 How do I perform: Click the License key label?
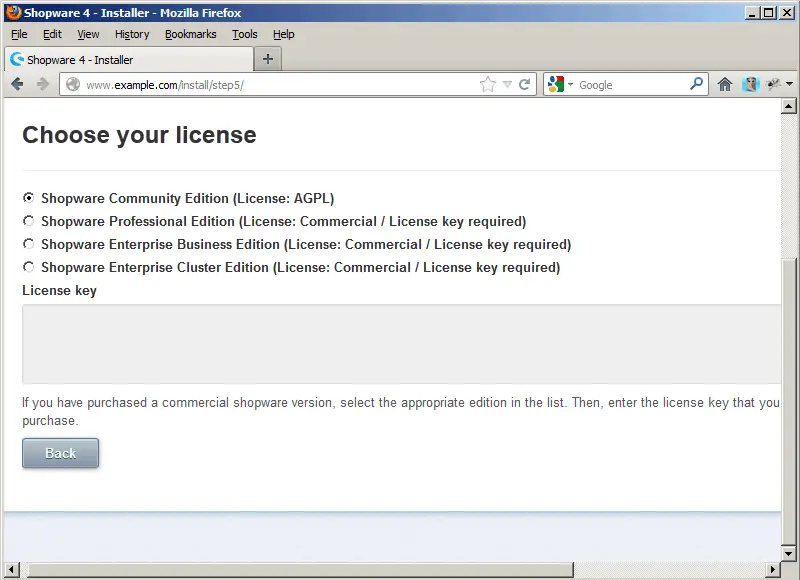(59, 290)
